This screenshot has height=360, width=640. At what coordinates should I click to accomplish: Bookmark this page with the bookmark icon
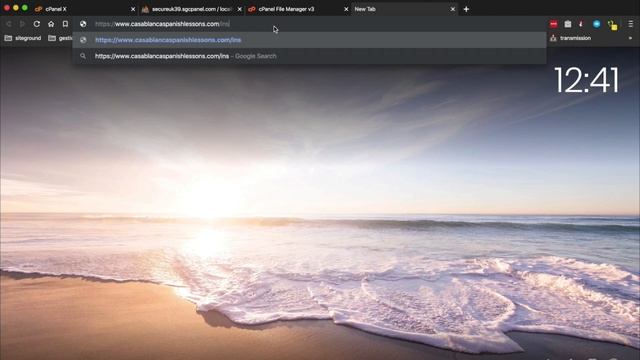click(65, 24)
